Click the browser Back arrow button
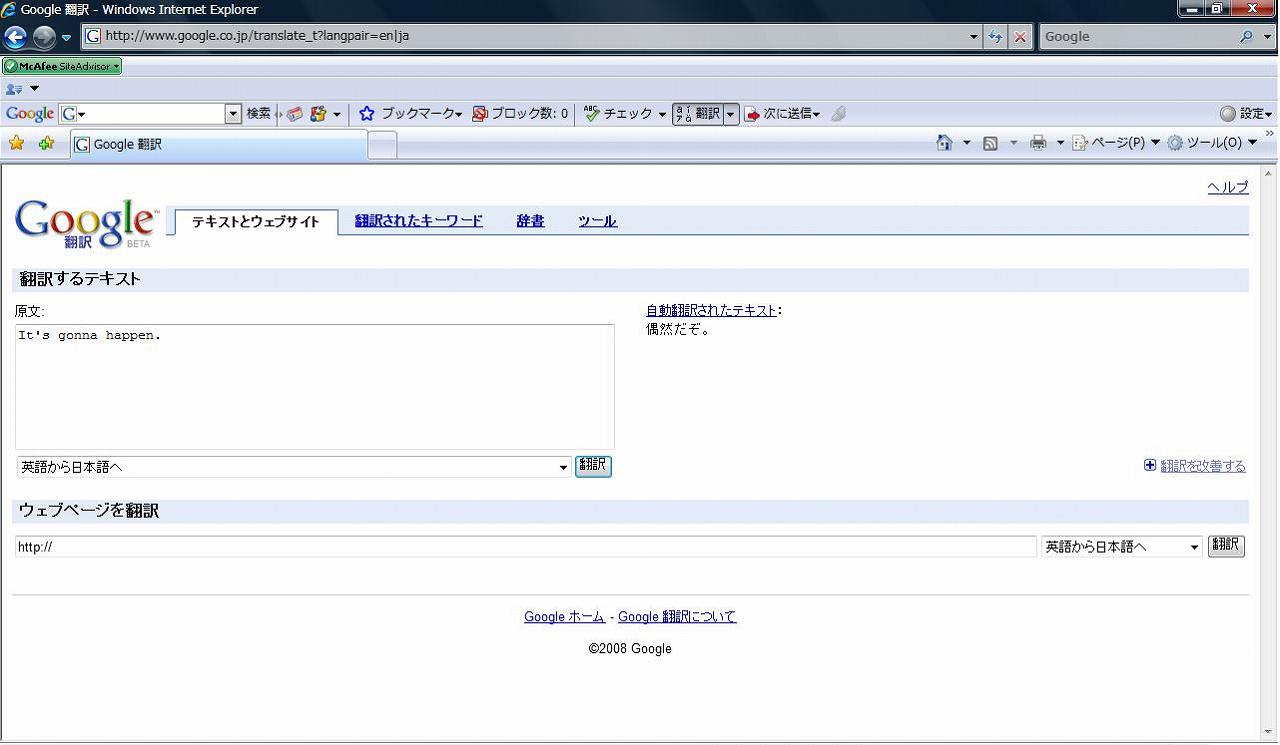 (x=15, y=37)
